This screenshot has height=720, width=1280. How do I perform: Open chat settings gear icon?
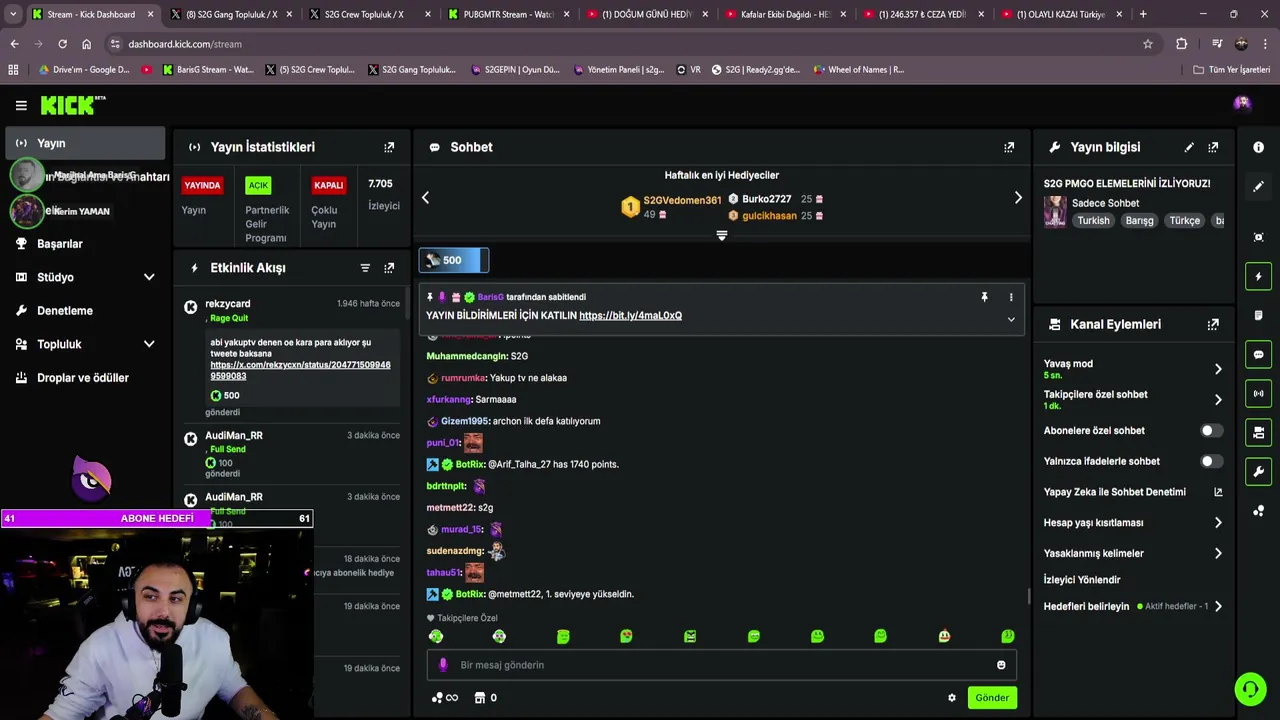(952, 698)
